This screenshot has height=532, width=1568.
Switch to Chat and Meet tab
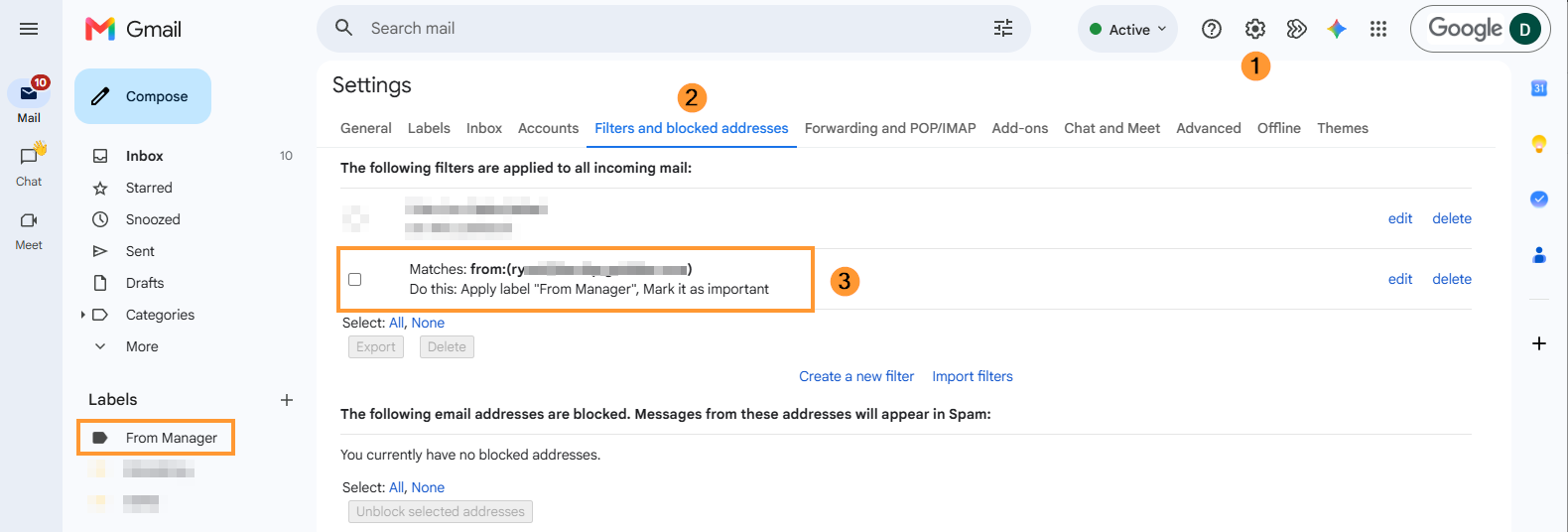(x=1112, y=128)
